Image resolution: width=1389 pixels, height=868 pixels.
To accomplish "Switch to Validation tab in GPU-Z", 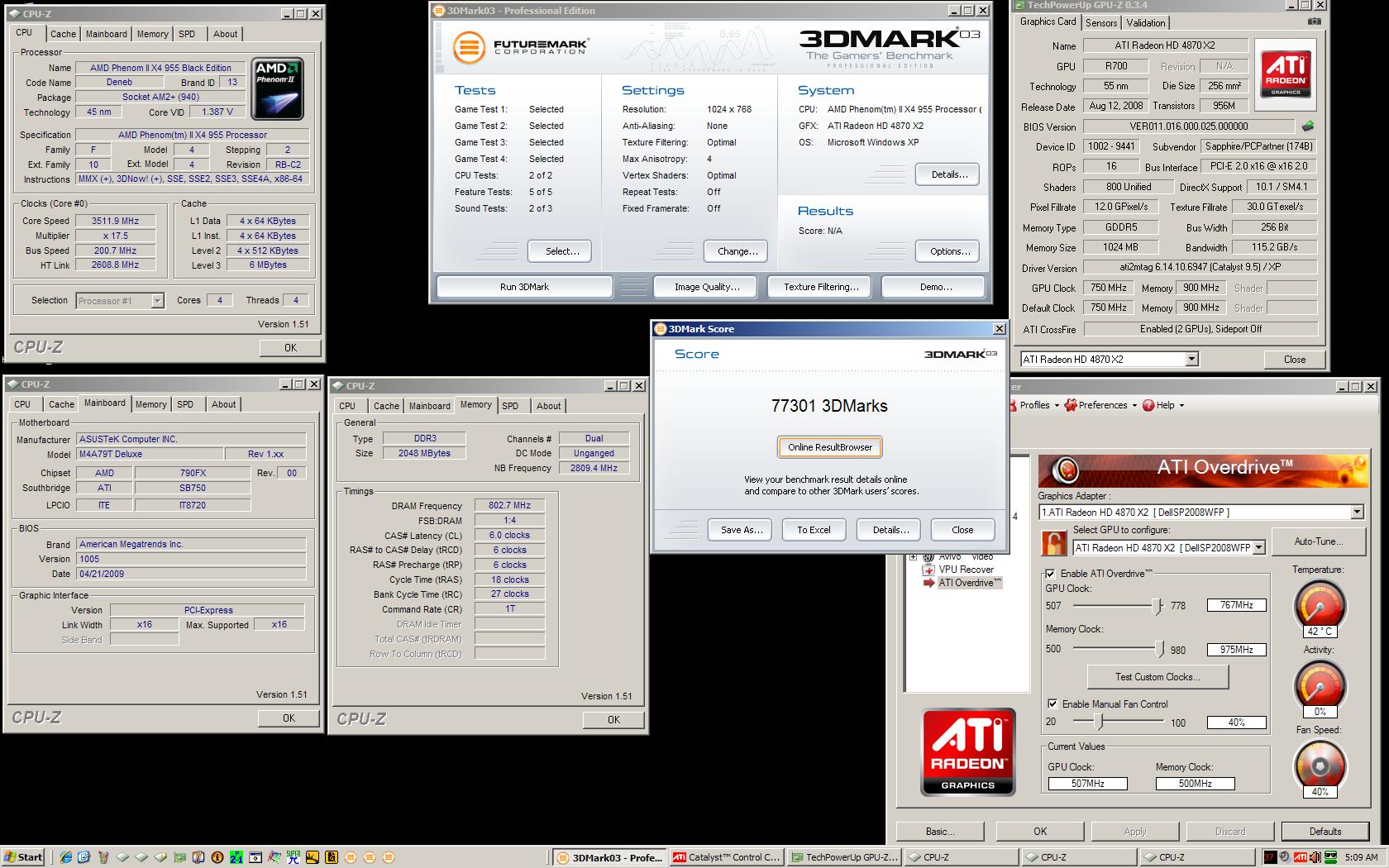I will tap(1145, 22).
